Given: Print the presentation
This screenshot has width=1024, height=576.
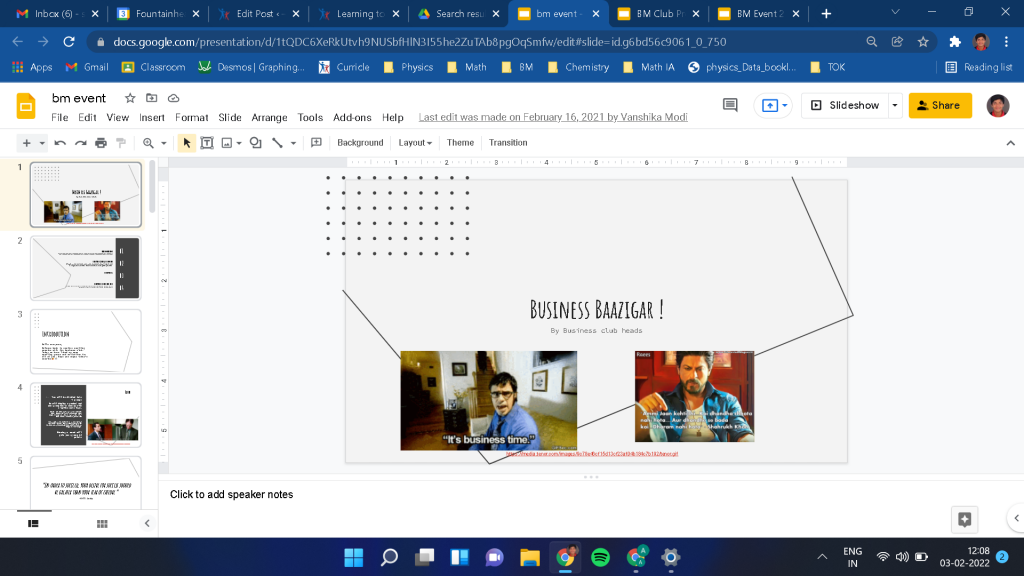Looking at the screenshot, I should tap(101, 142).
